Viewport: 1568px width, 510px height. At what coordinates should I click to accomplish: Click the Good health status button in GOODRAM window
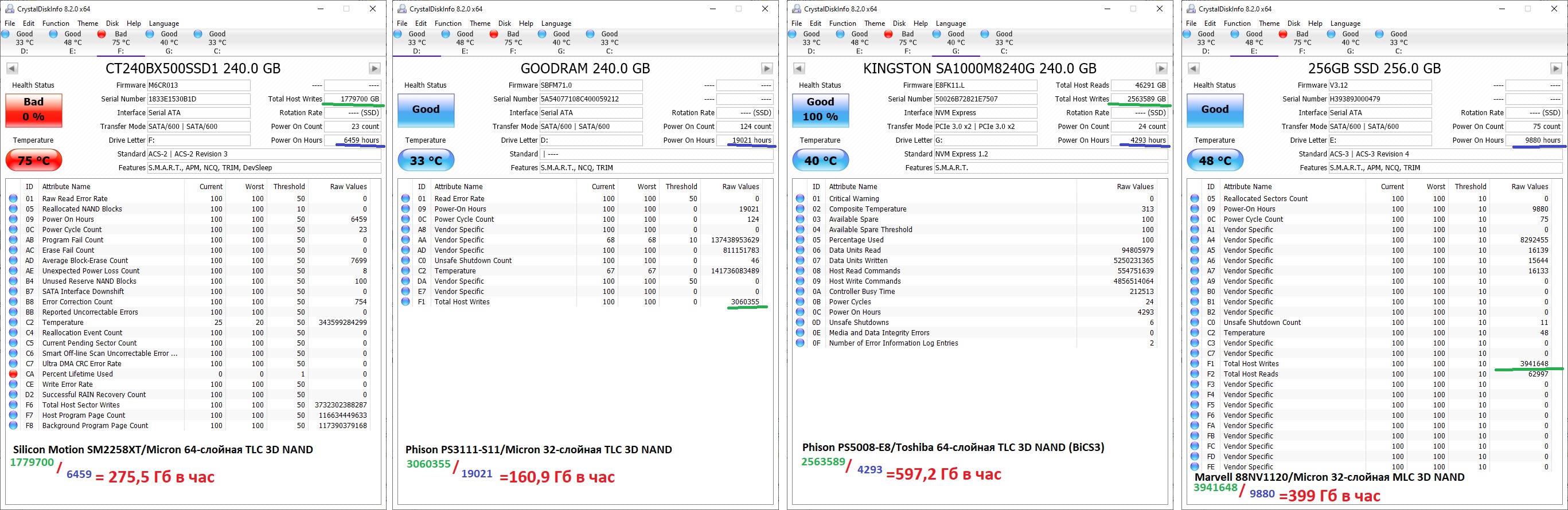pos(426,109)
